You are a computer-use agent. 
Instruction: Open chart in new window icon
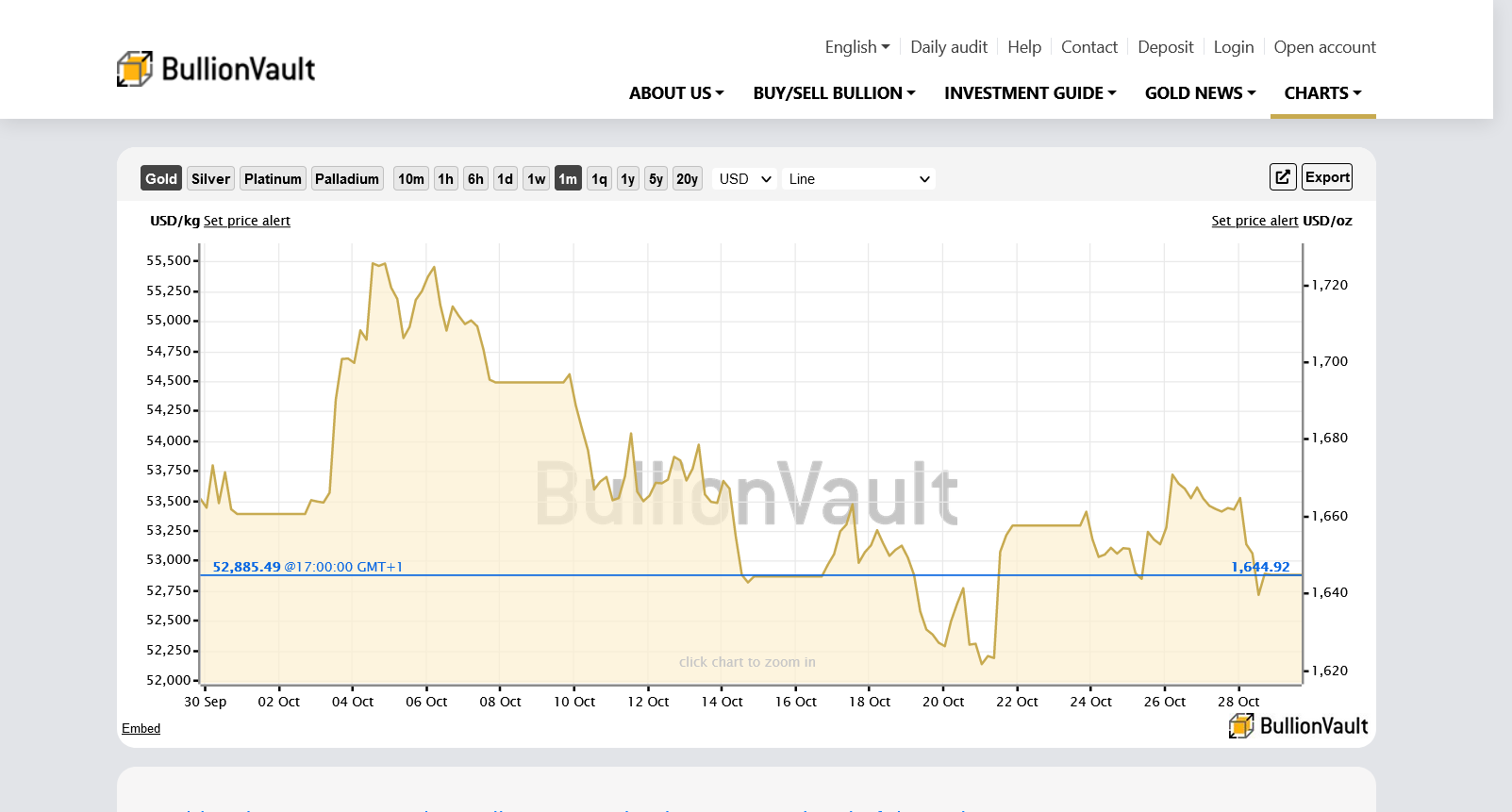[1282, 177]
